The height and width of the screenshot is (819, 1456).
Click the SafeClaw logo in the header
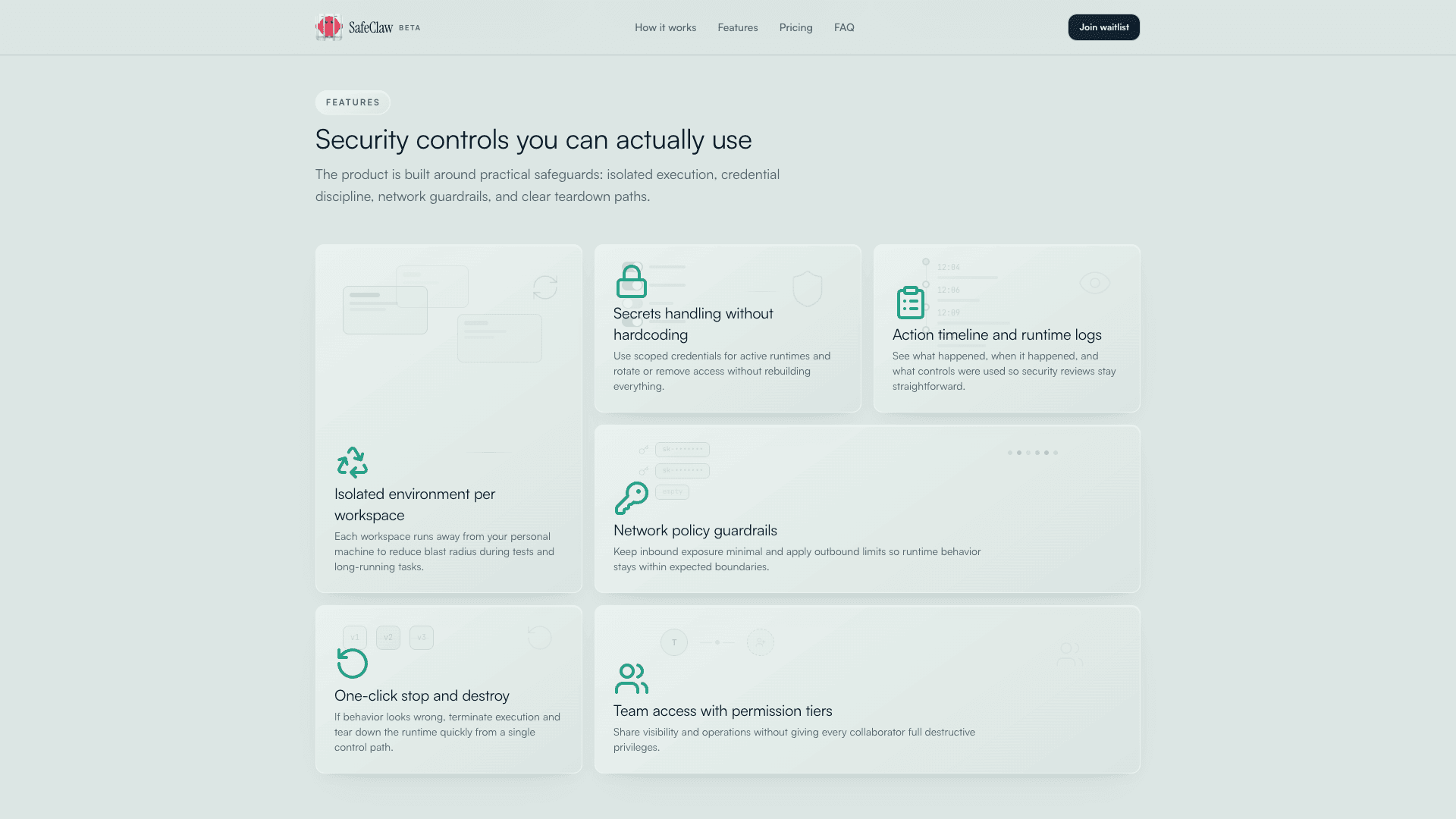click(367, 27)
